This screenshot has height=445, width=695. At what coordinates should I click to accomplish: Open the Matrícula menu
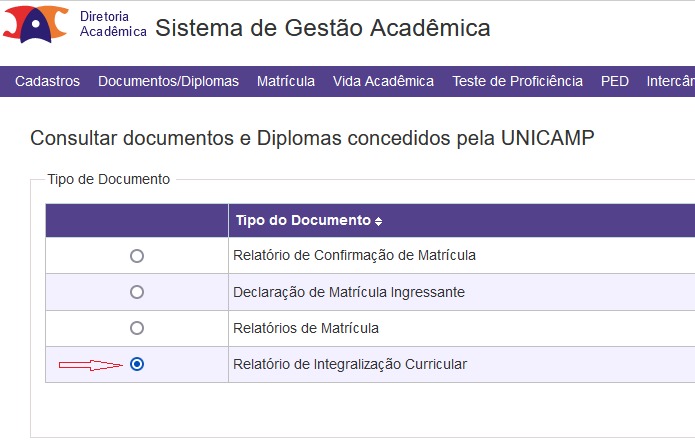click(x=286, y=81)
